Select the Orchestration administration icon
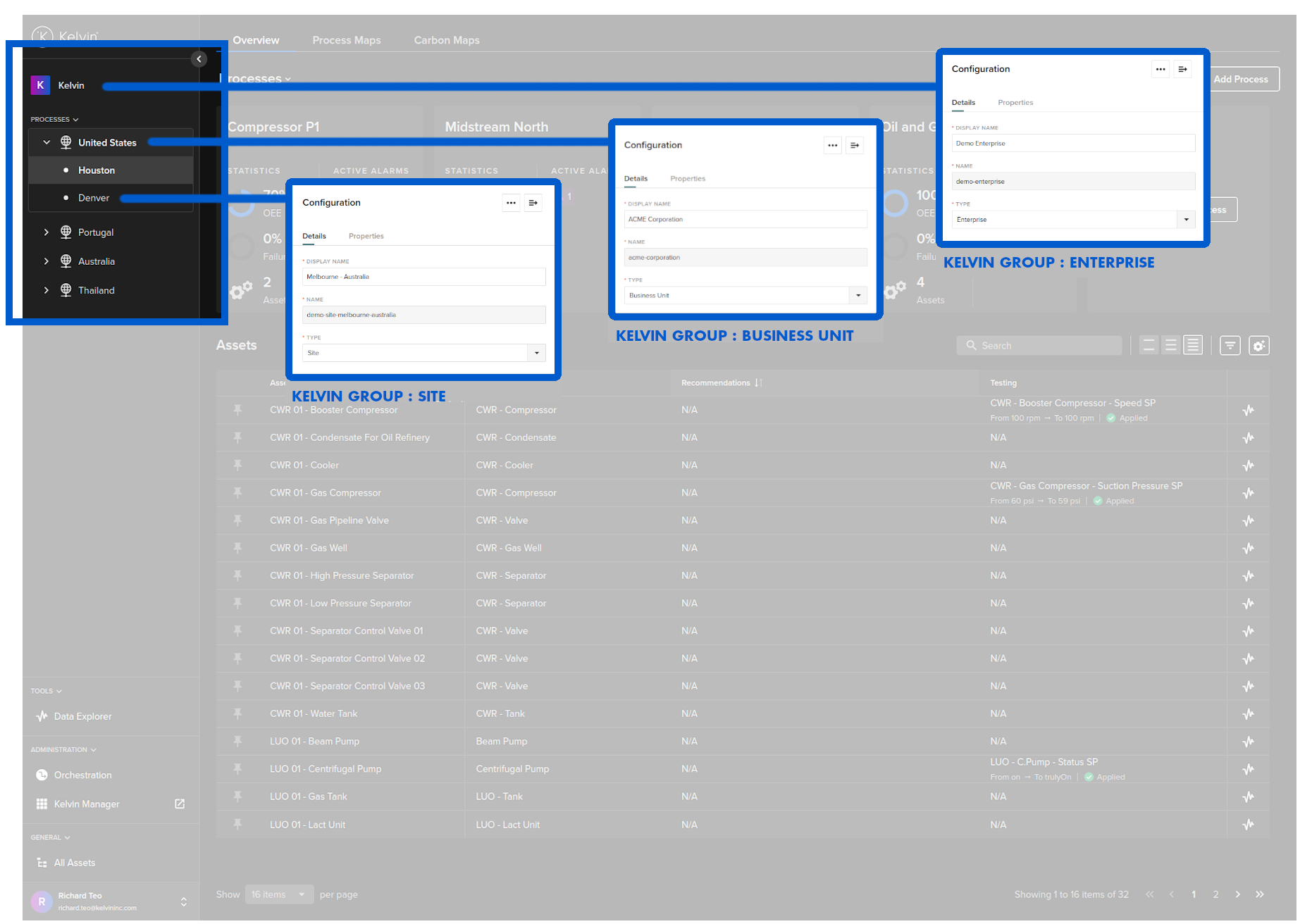 (42, 775)
